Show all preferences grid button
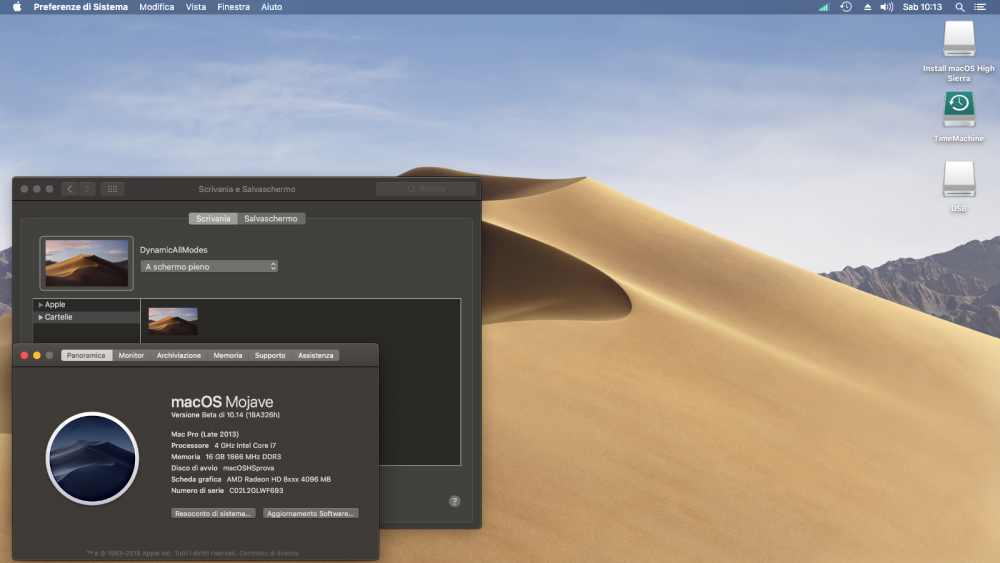The width and height of the screenshot is (1000, 563). tap(112, 189)
